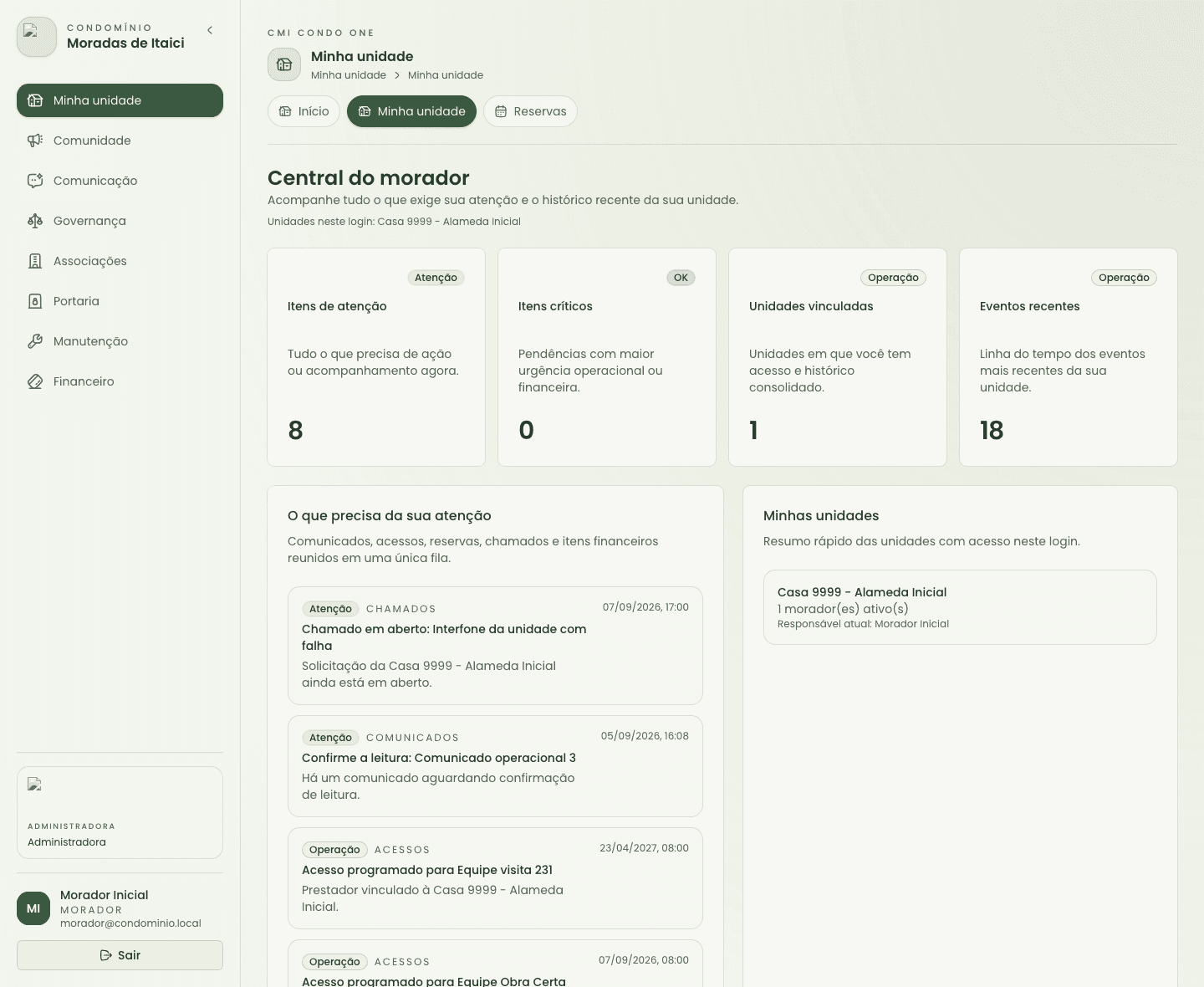1204x987 pixels.
Task: Click the Administradora logo image
Action: pos(35,785)
